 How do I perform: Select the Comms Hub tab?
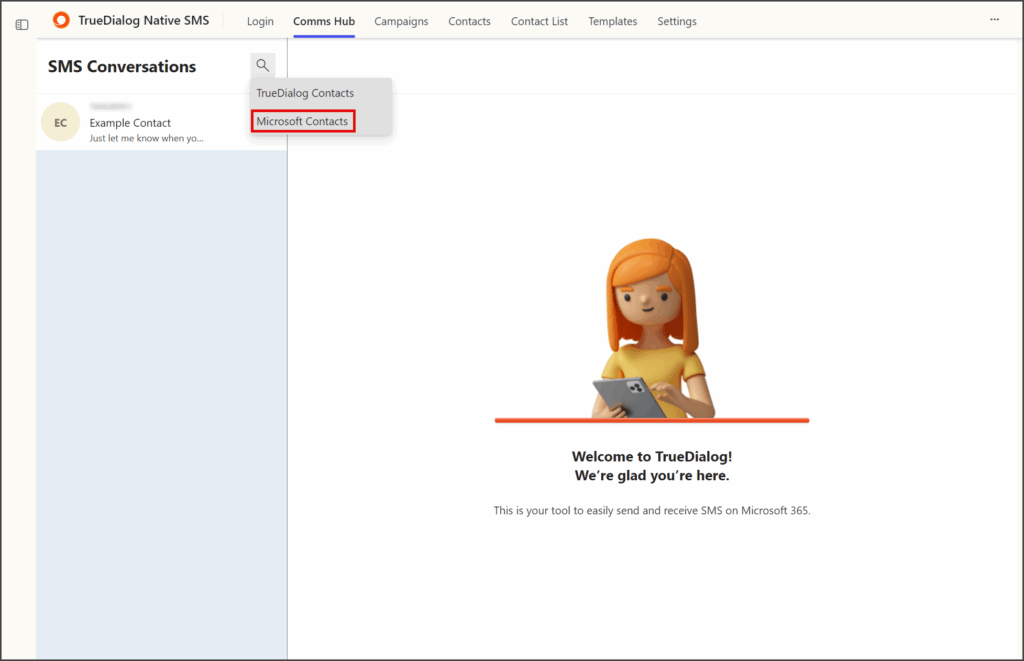pos(324,21)
